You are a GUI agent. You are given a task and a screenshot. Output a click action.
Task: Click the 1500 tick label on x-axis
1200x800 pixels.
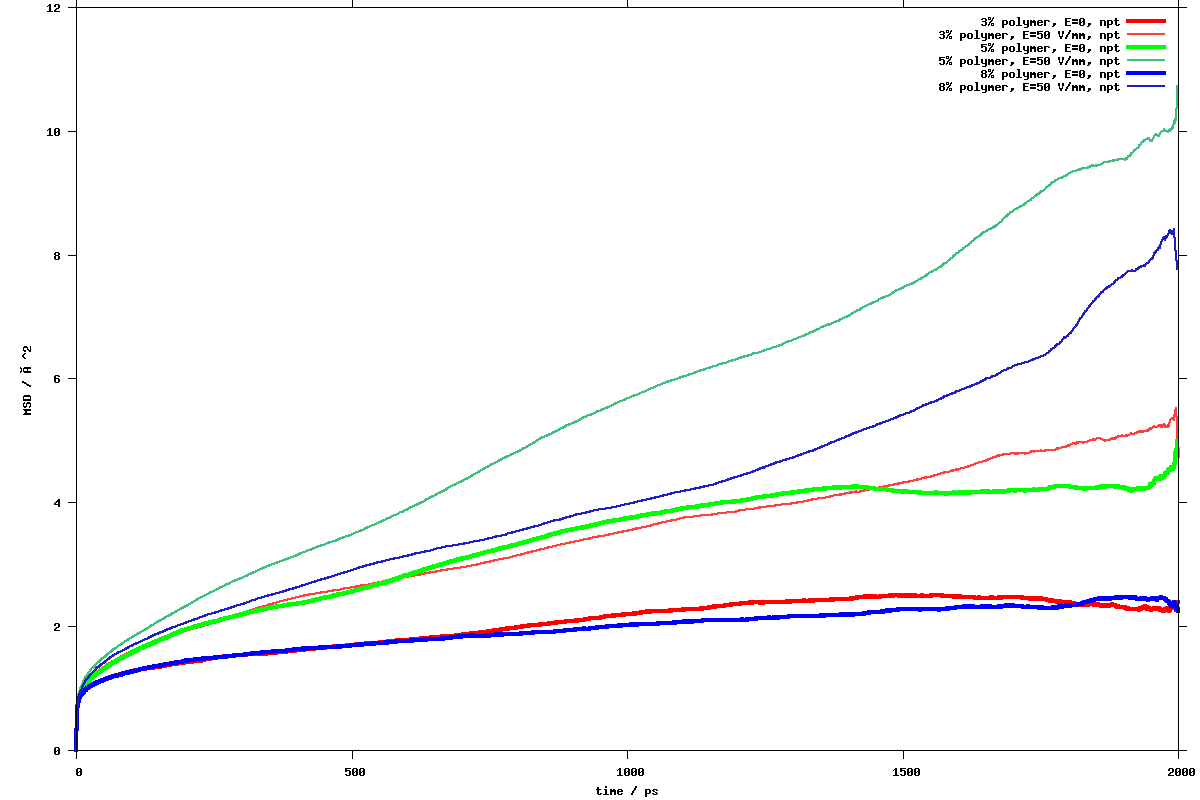[903, 772]
